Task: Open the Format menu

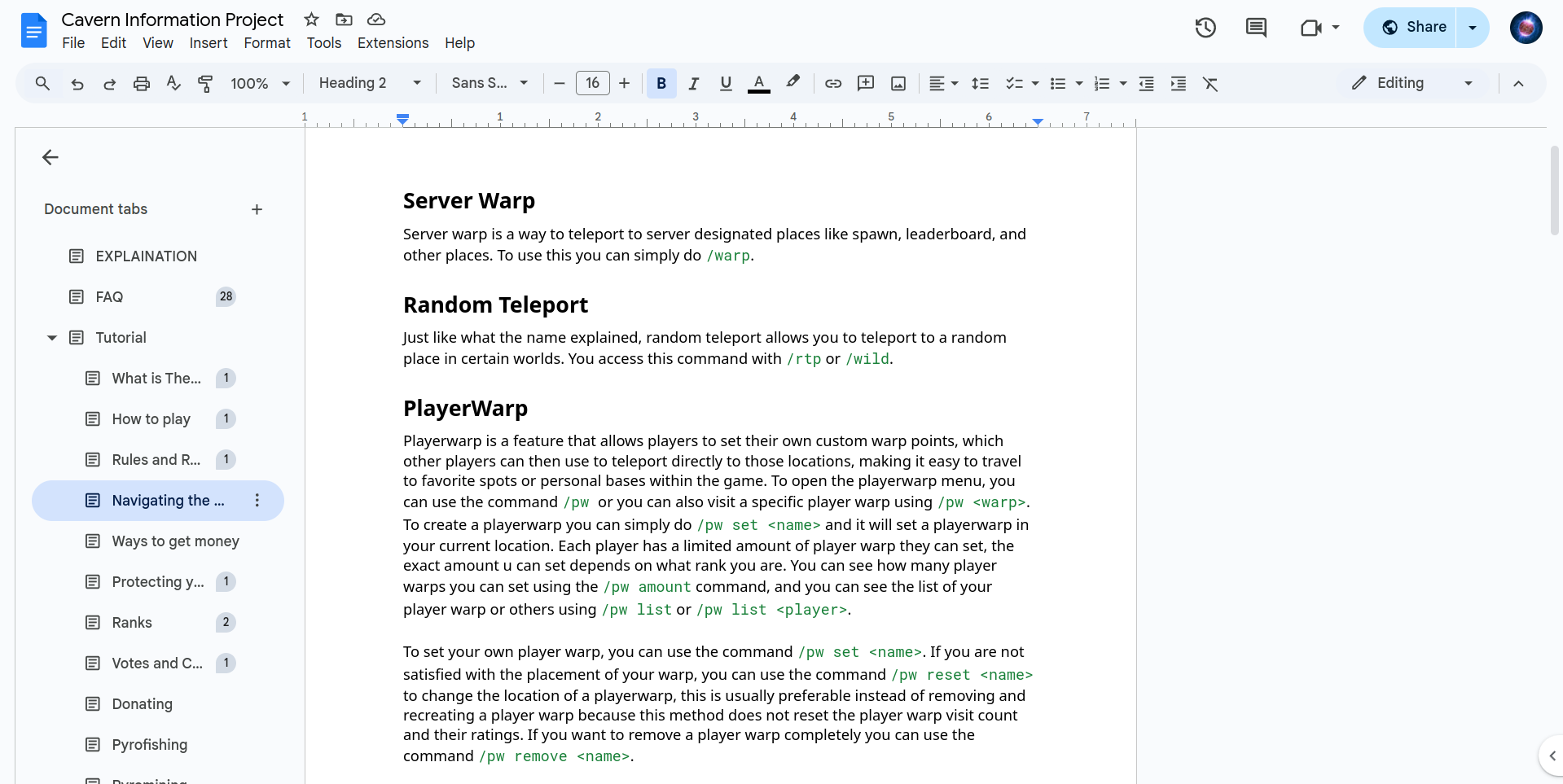Action: click(267, 43)
